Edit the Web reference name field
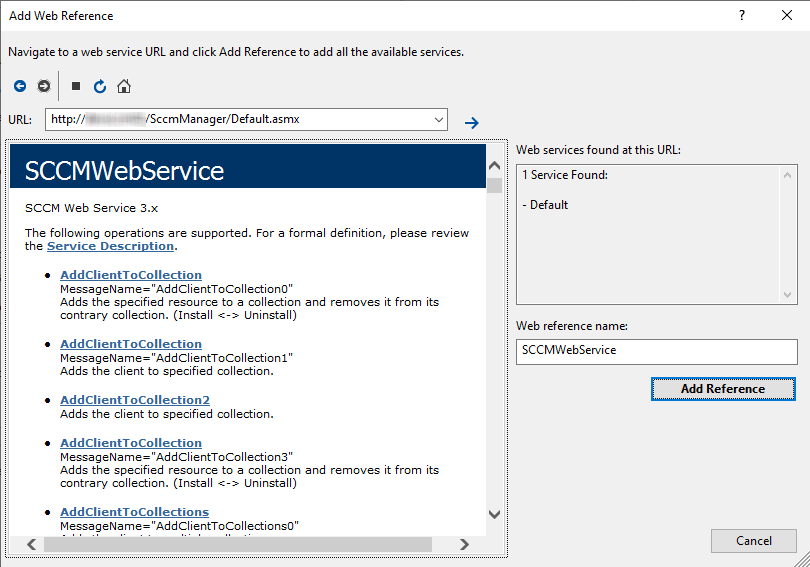Image resolution: width=810 pixels, height=567 pixels. pyautogui.click(x=657, y=351)
